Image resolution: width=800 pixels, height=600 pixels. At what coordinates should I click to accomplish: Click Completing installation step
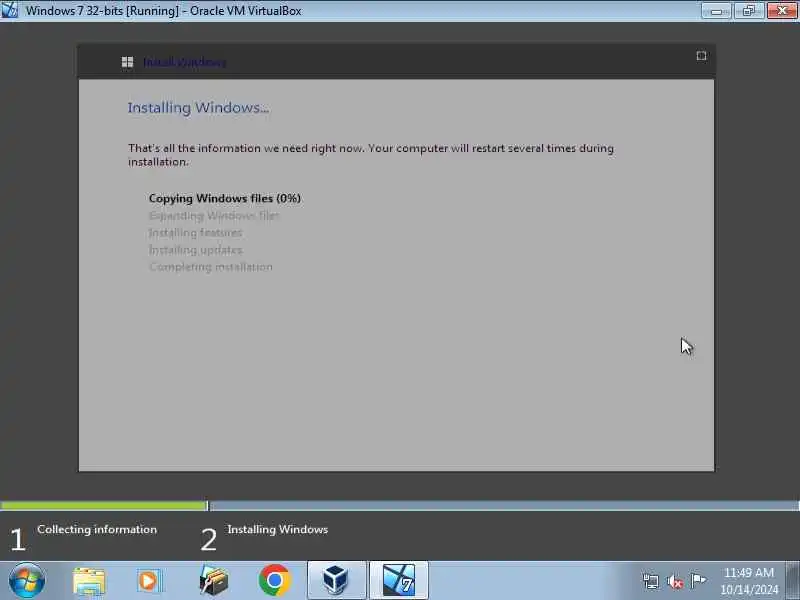(211, 267)
